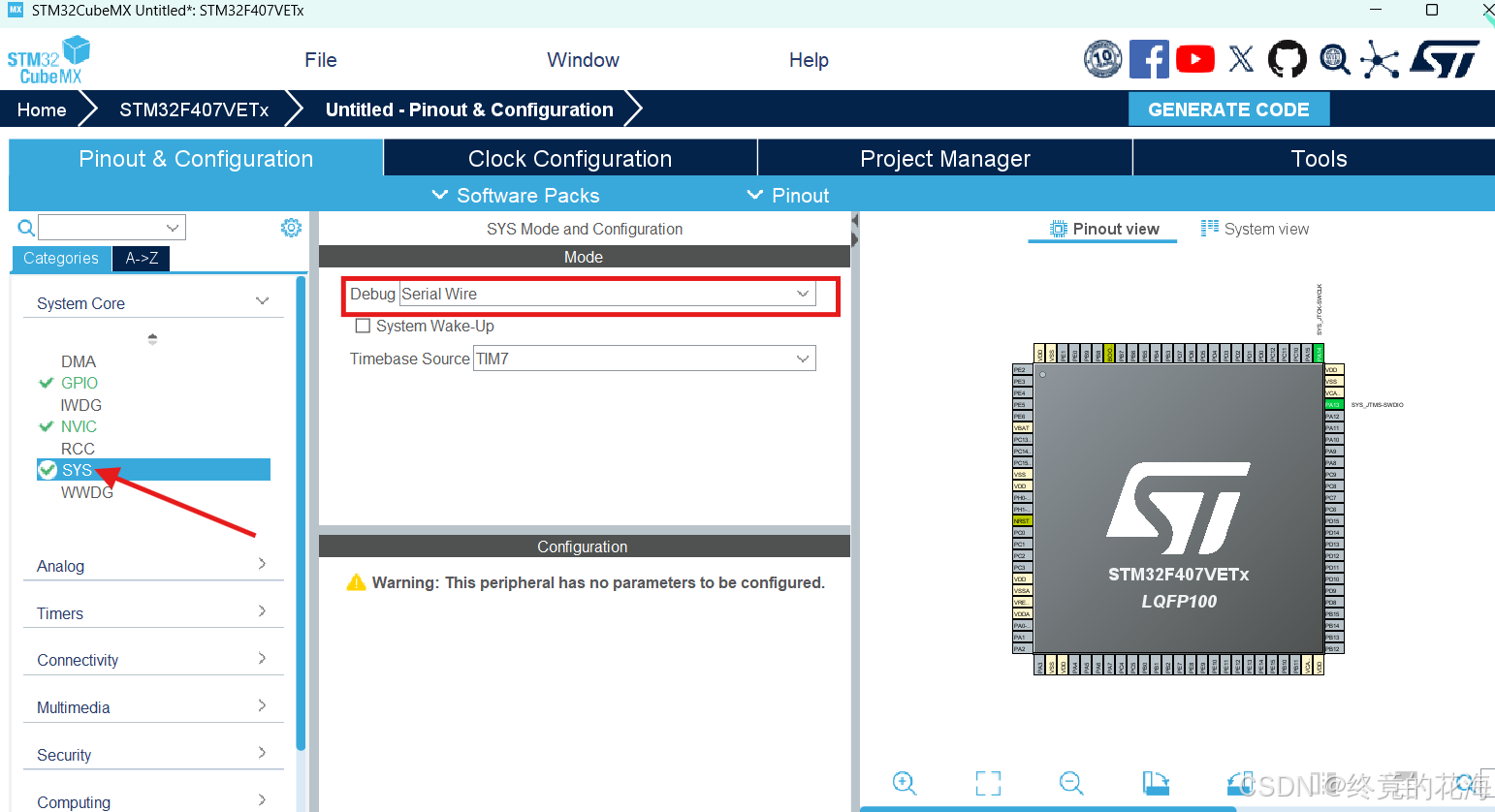Image resolution: width=1495 pixels, height=812 pixels.
Task: Click the GENERATE CODE button
Action: 1228,109
